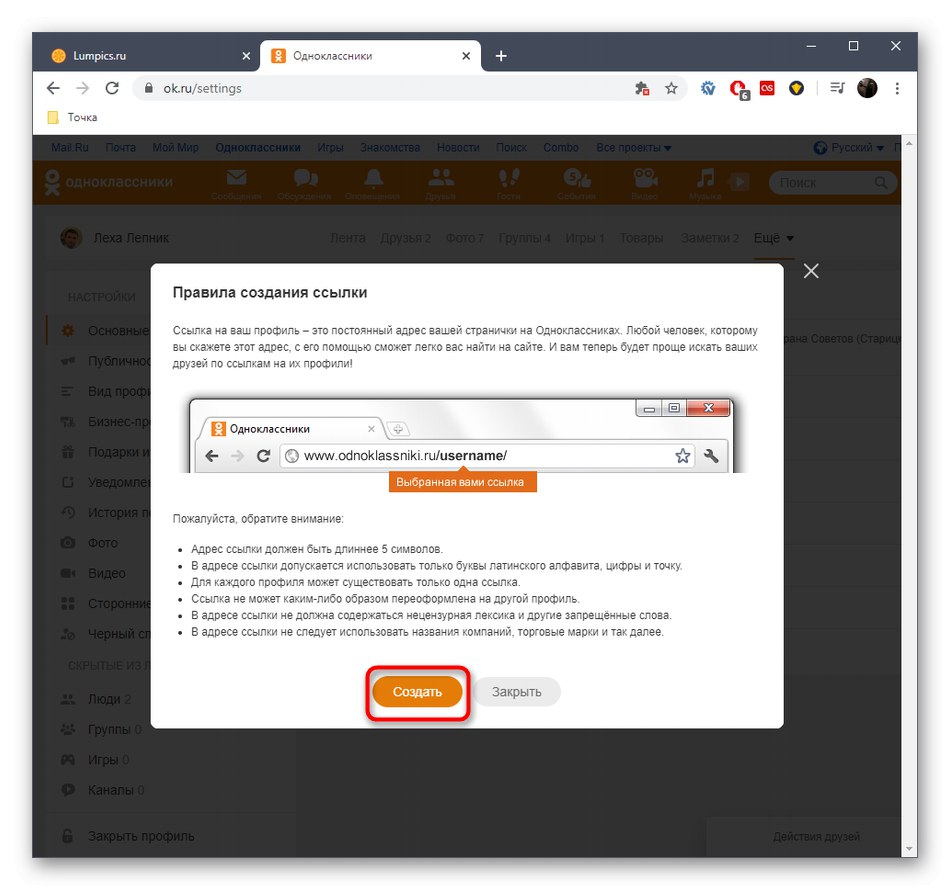This screenshot has width=950, height=890.
Task: View guests via the Гости icon
Action: (x=509, y=181)
